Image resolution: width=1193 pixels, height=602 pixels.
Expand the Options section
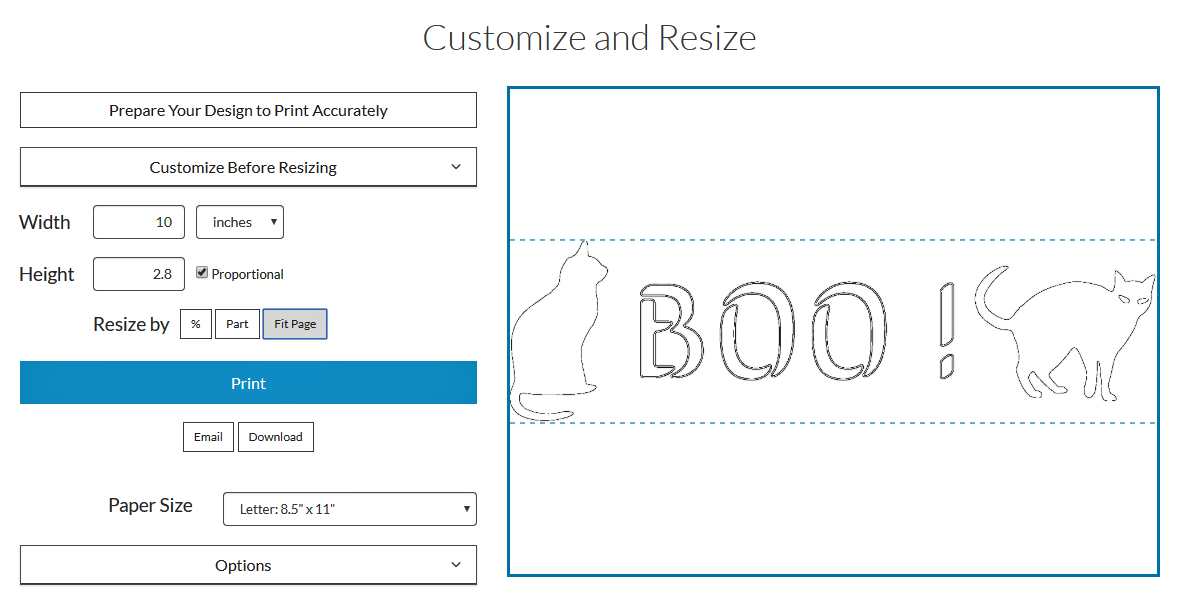[x=248, y=565]
